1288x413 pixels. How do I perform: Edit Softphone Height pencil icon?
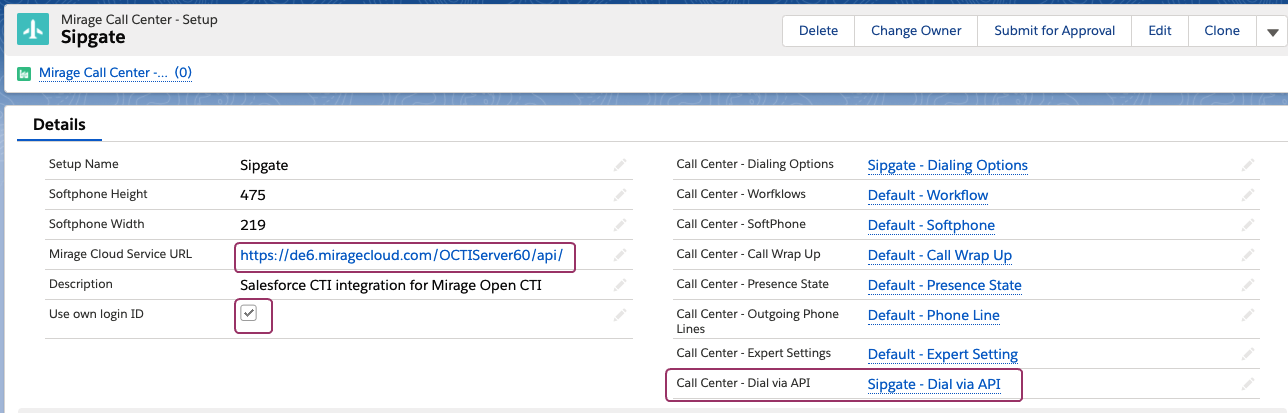(x=620, y=195)
